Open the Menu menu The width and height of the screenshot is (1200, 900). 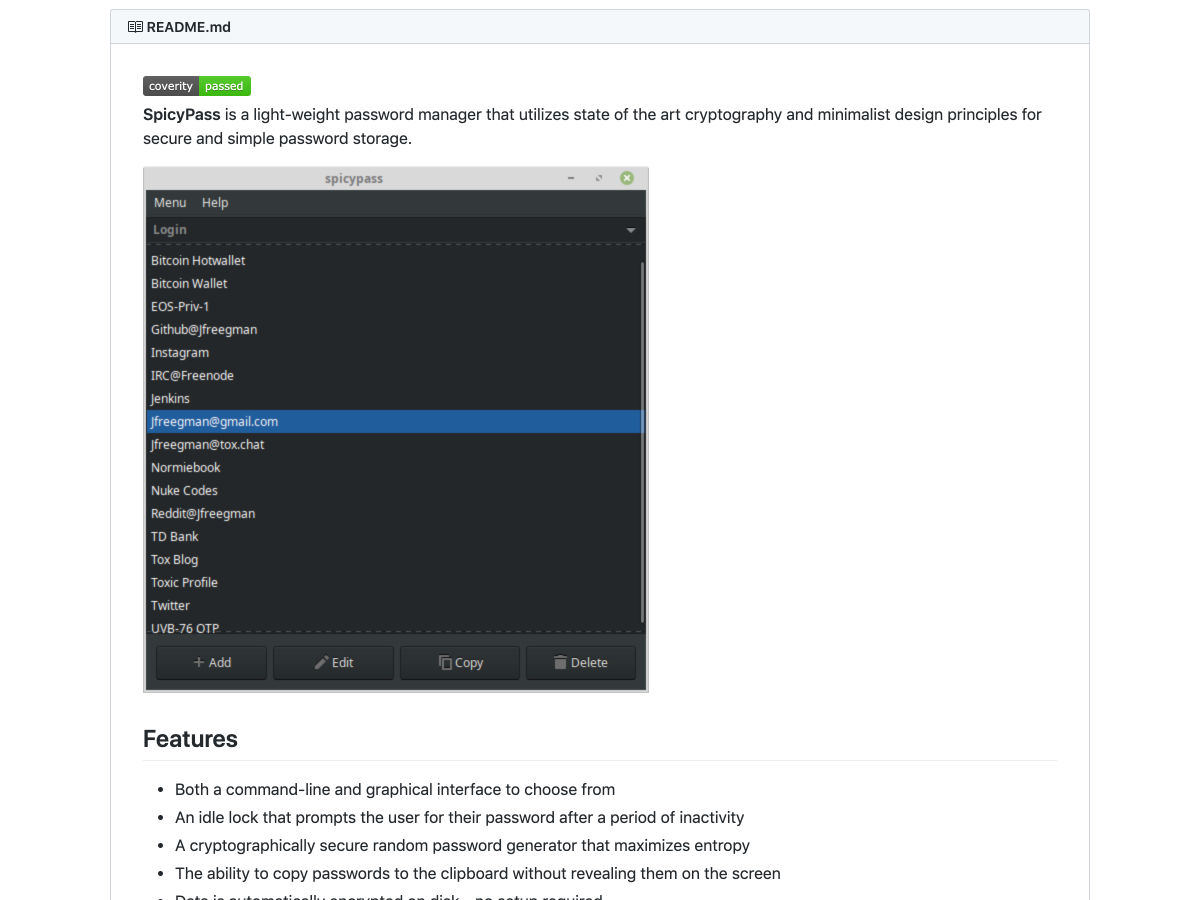click(x=170, y=202)
